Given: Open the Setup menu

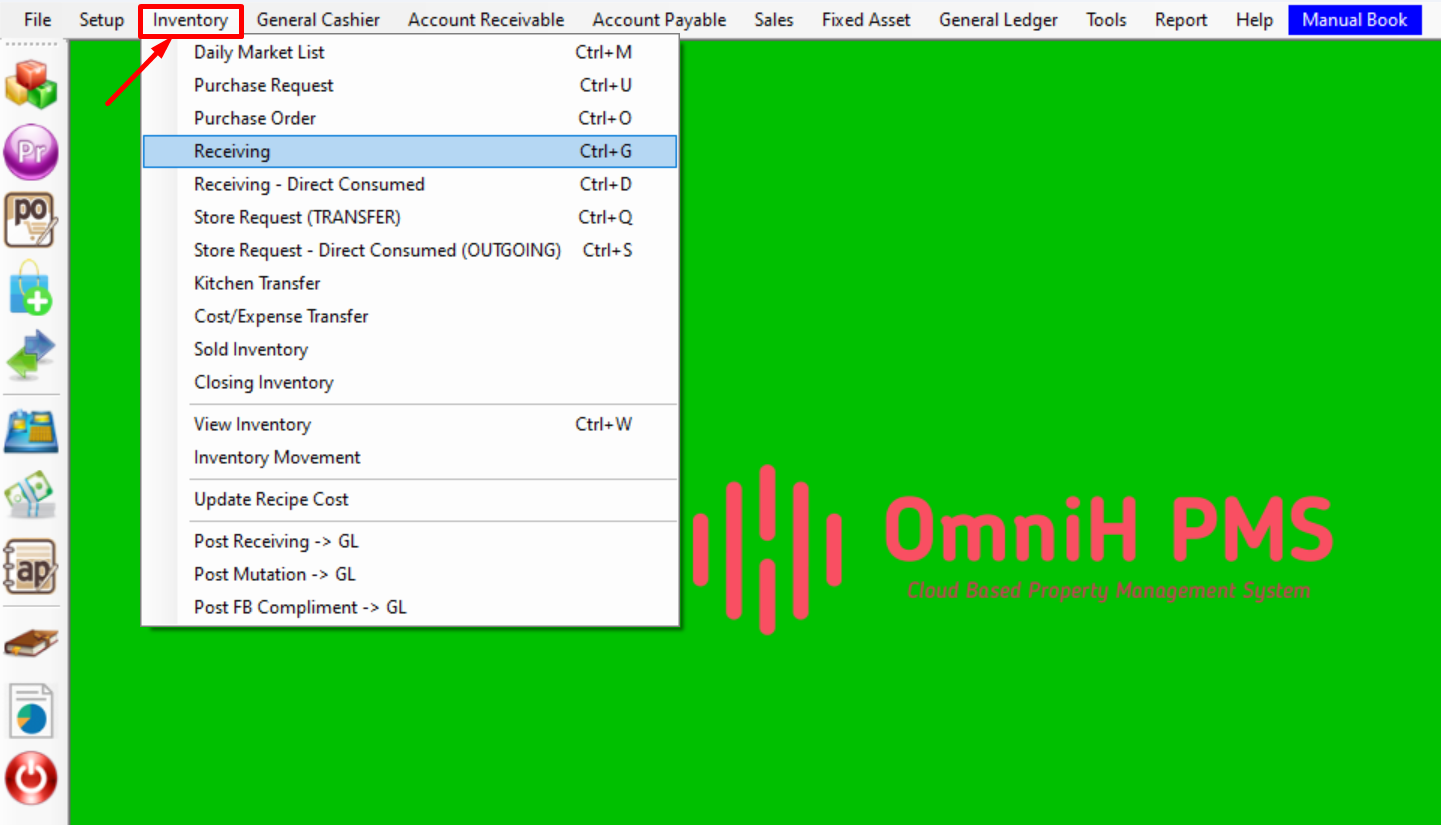Looking at the screenshot, I should pyautogui.click(x=102, y=20).
